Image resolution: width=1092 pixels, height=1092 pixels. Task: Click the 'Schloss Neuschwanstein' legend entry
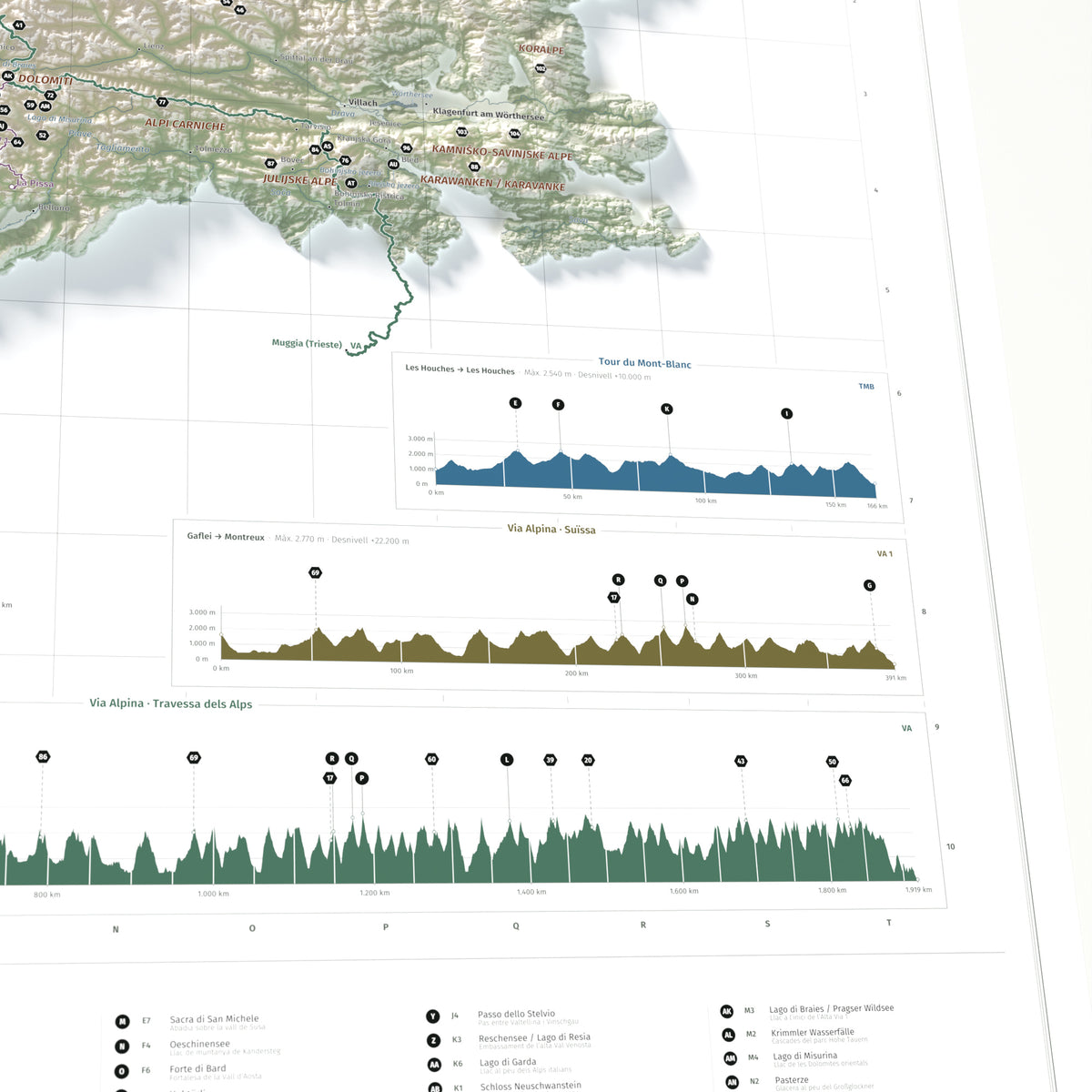click(531, 1086)
